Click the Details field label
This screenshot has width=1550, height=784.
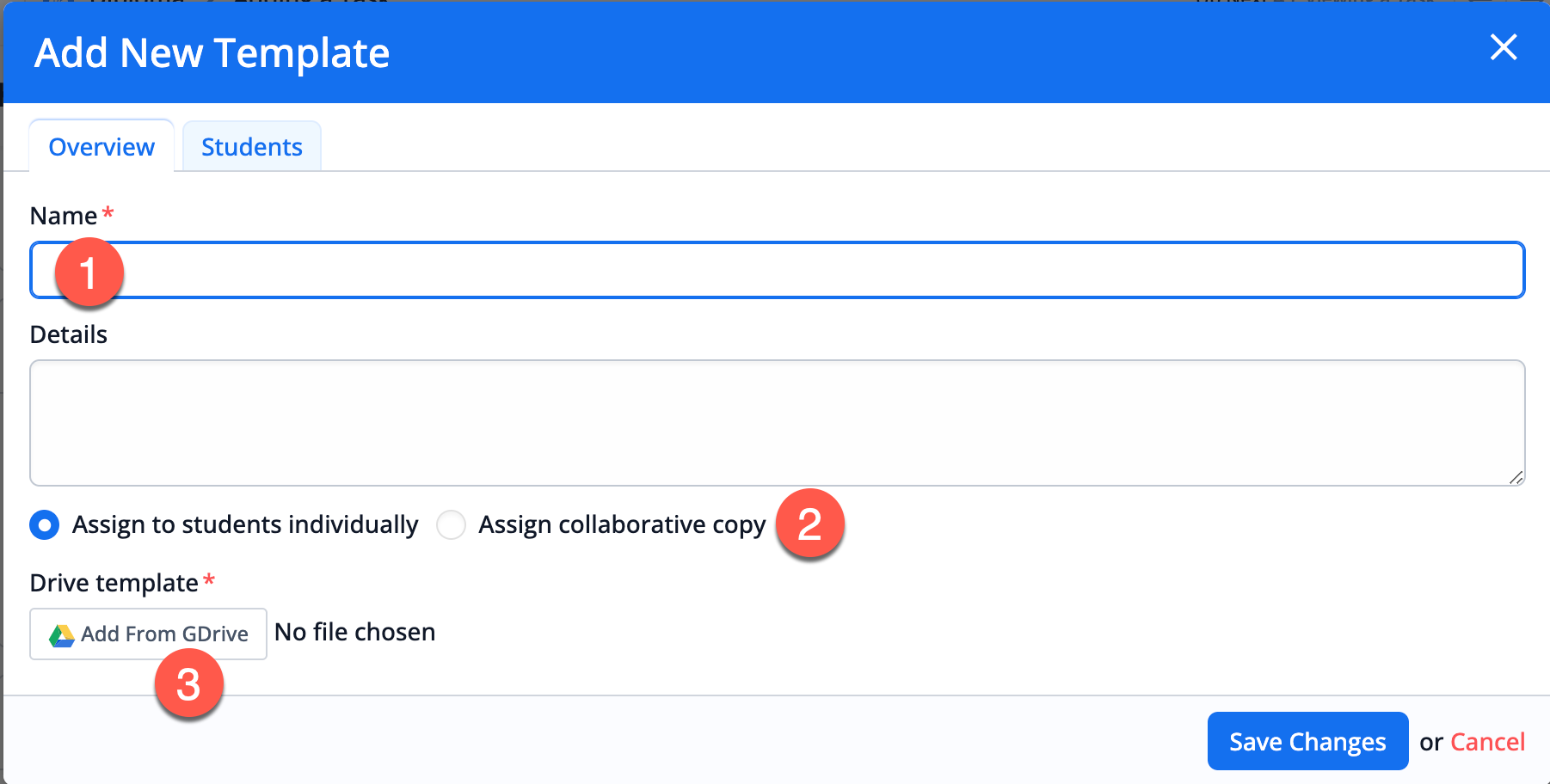click(x=69, y=334)
